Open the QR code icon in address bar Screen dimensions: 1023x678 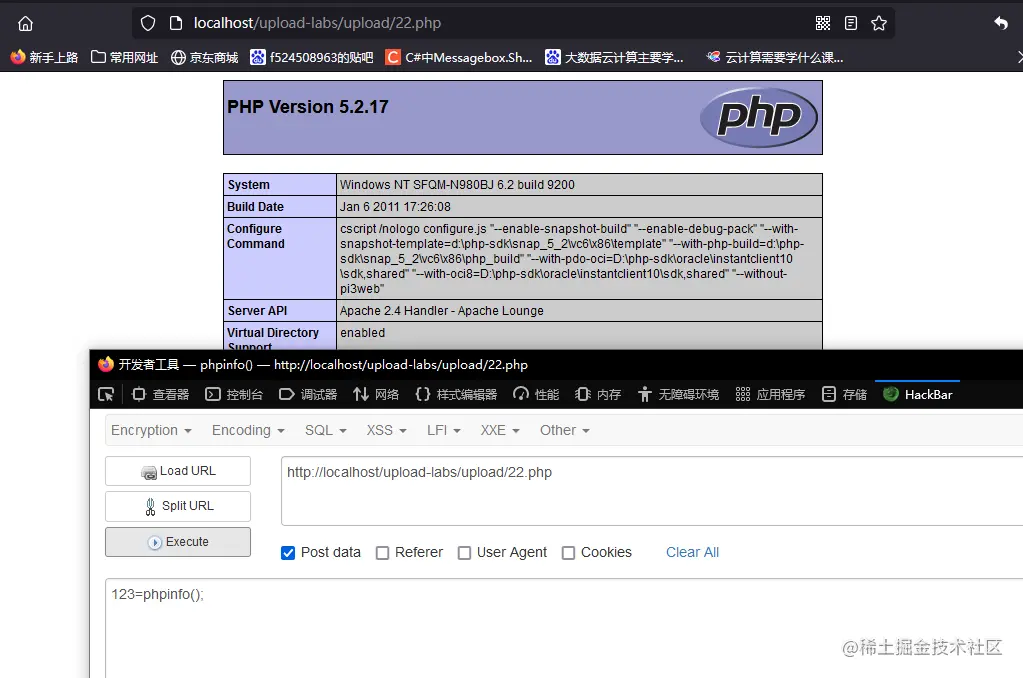point(823,23)
